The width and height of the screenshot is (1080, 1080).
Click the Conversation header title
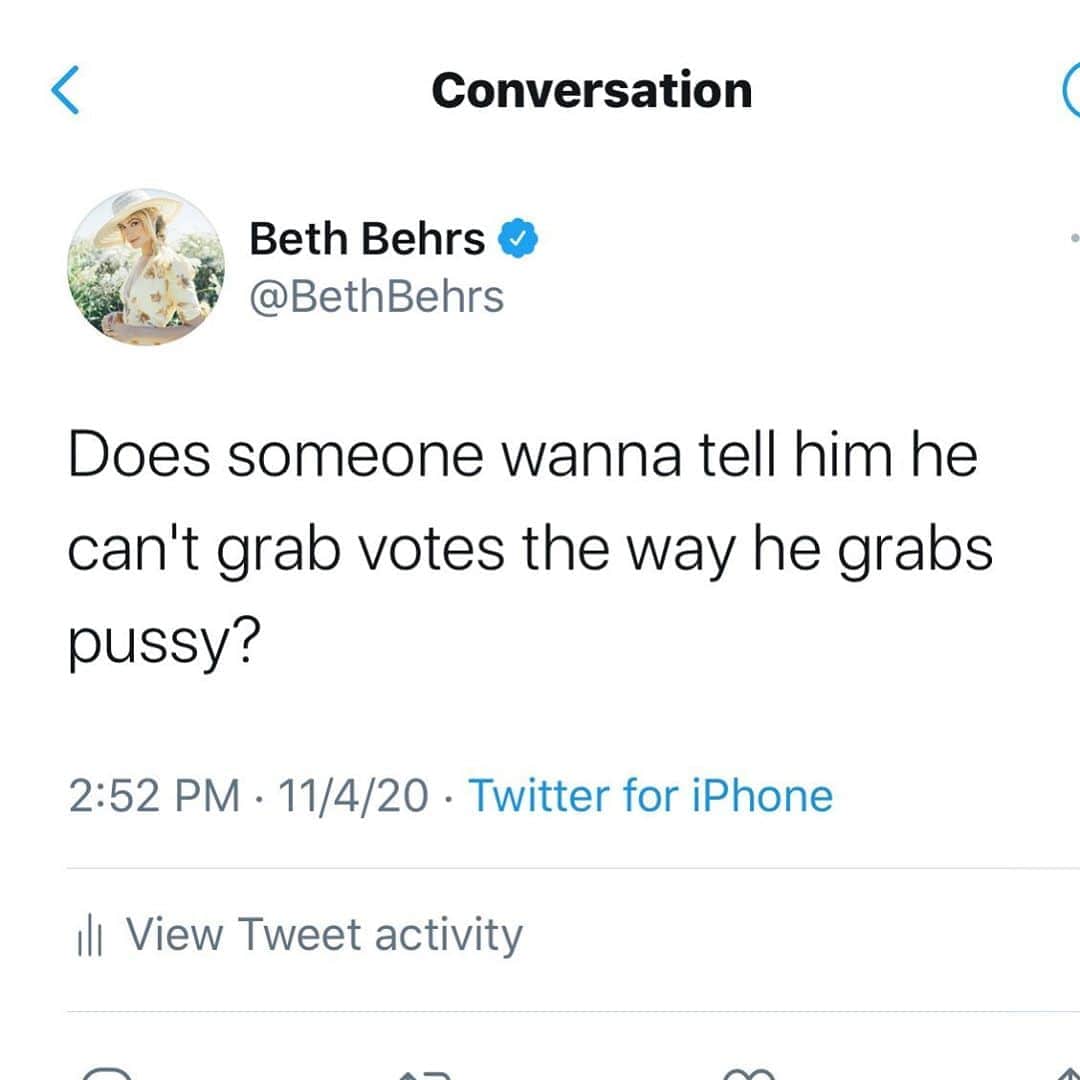point(592,90)
